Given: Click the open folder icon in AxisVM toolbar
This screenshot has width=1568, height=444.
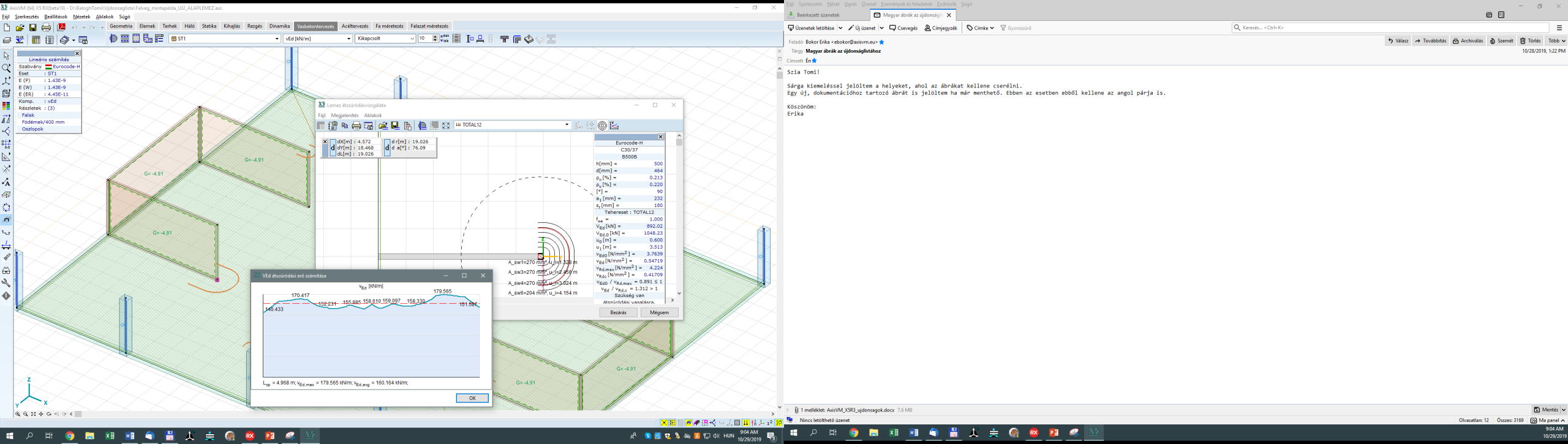Looking at the screenshot, I should click(x=20, y=28).
